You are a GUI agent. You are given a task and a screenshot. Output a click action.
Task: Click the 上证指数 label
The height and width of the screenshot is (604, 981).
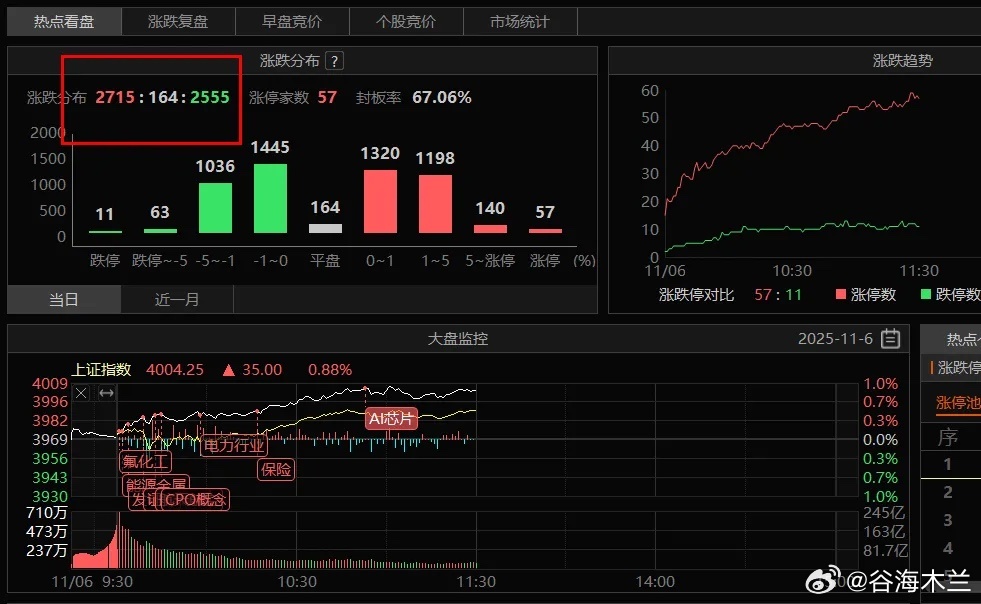(x=101, y=370)
